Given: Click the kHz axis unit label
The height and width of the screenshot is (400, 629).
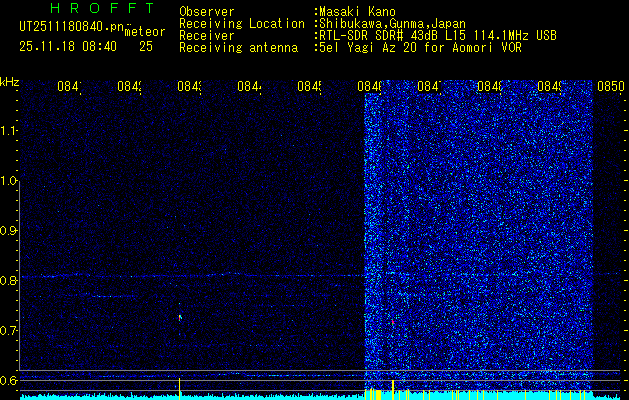Looking at the screenshot, I should point(9,81).
